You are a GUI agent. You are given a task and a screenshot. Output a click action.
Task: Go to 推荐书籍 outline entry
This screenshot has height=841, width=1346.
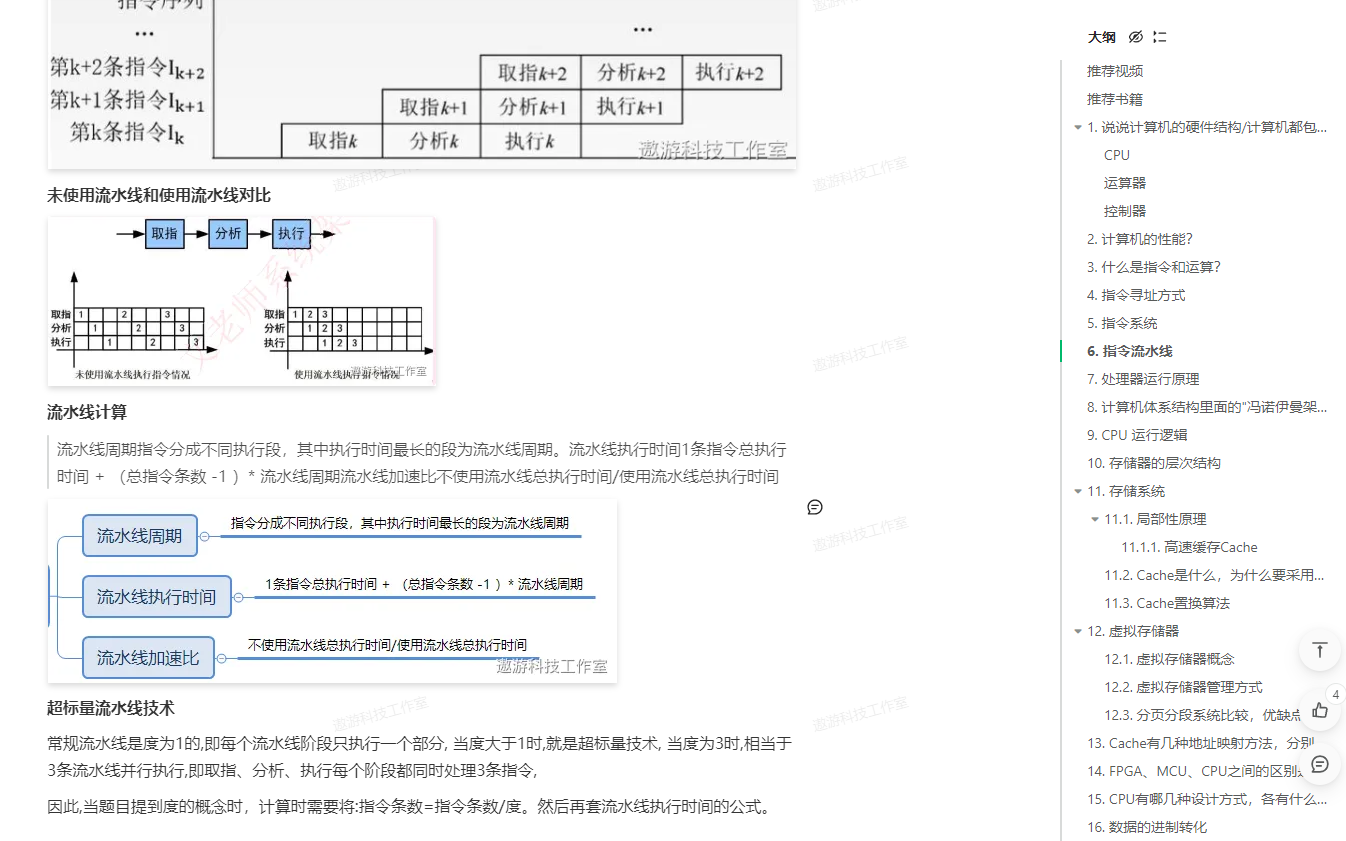click(1115, 99)
